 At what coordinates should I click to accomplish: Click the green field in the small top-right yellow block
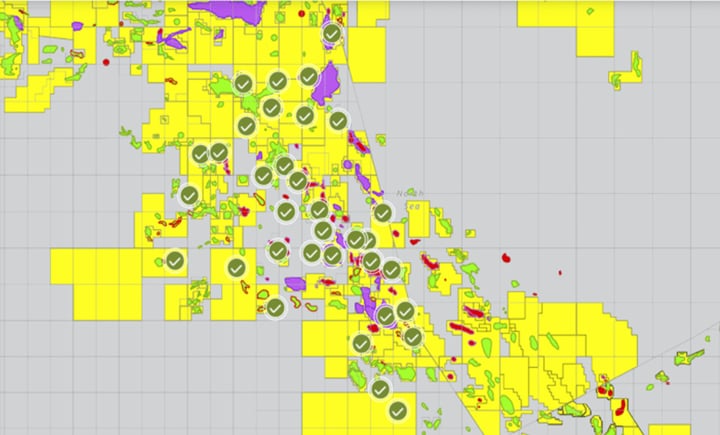tap(636, 64)
